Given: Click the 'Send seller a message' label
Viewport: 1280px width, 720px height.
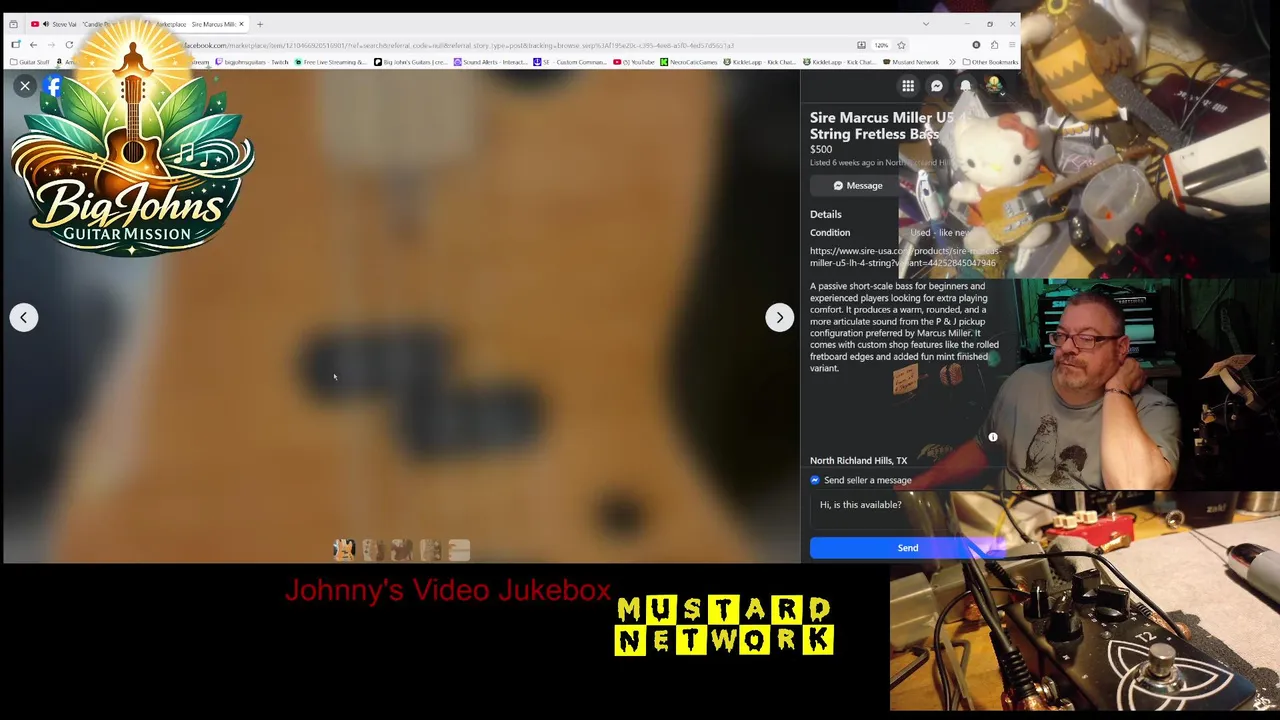Looking at the screenshot, I should (x=868, y=480).
